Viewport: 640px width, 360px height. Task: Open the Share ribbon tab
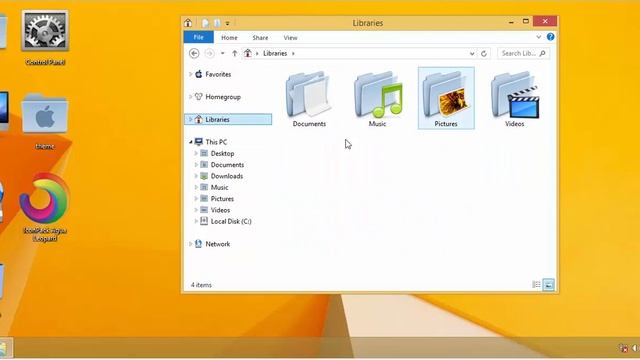point(260,38)
